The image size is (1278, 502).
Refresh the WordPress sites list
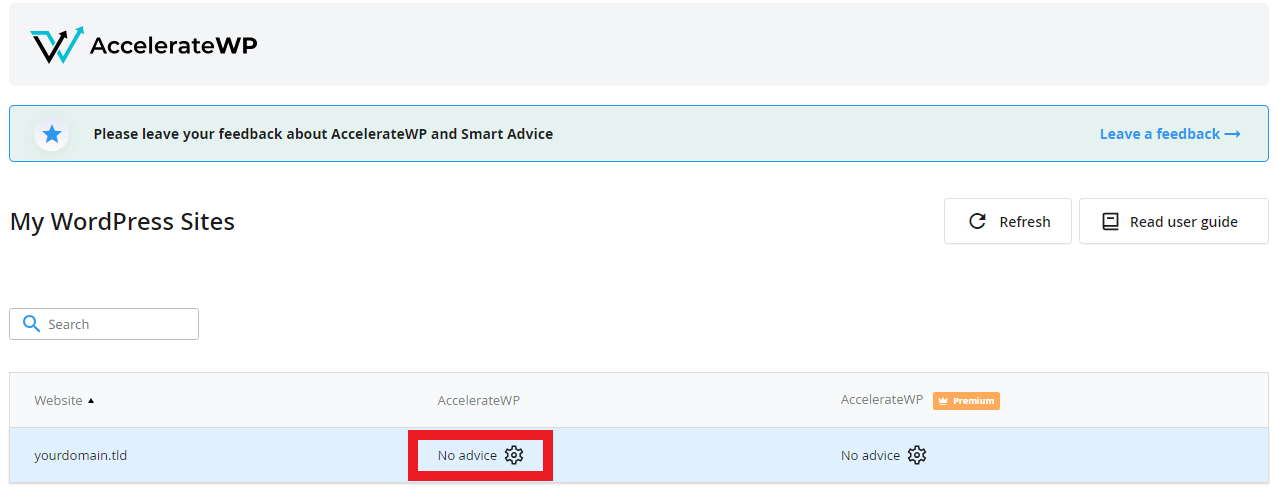point(1008,221)
